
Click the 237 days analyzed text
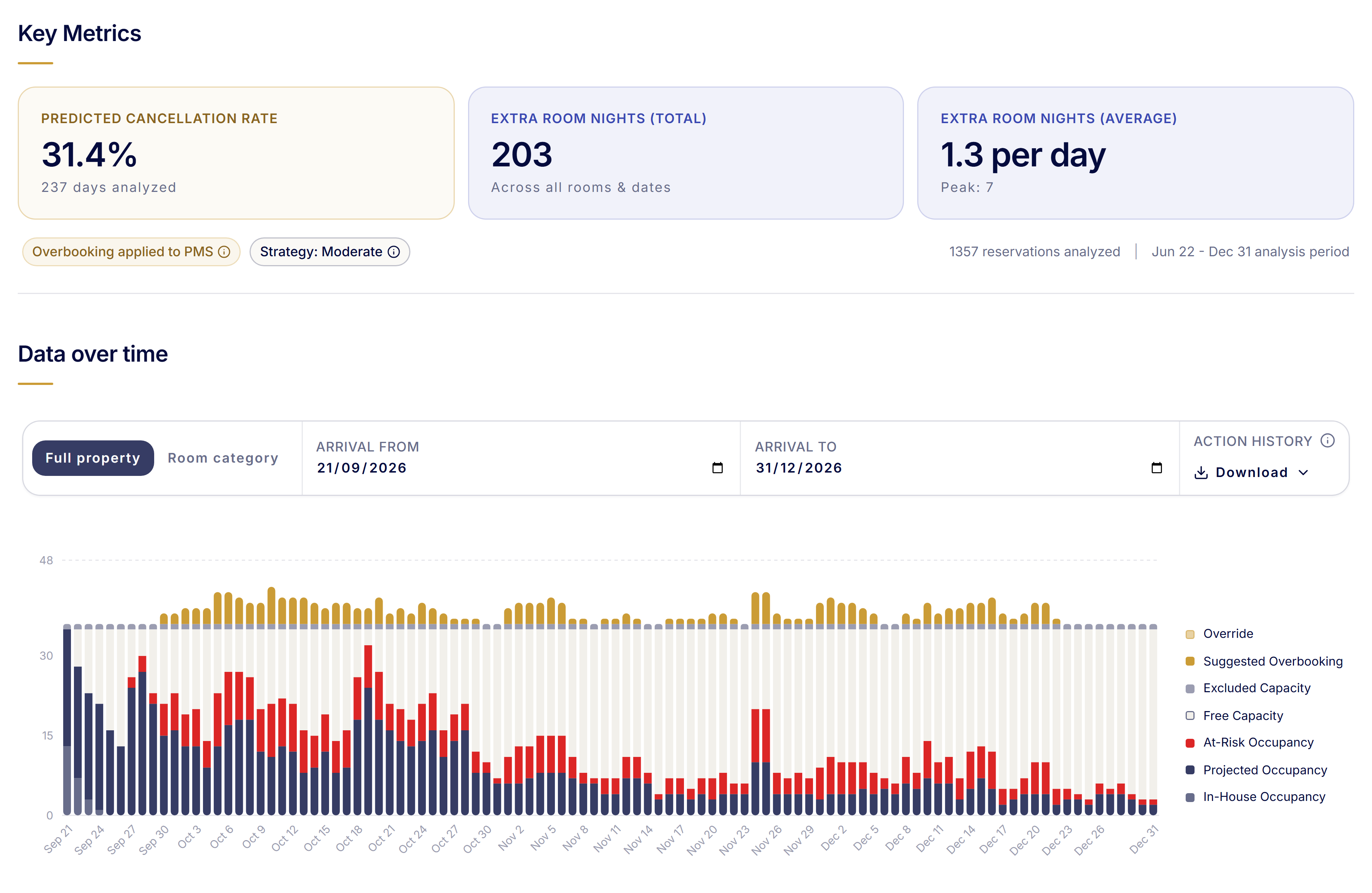[x=109, y=187]
